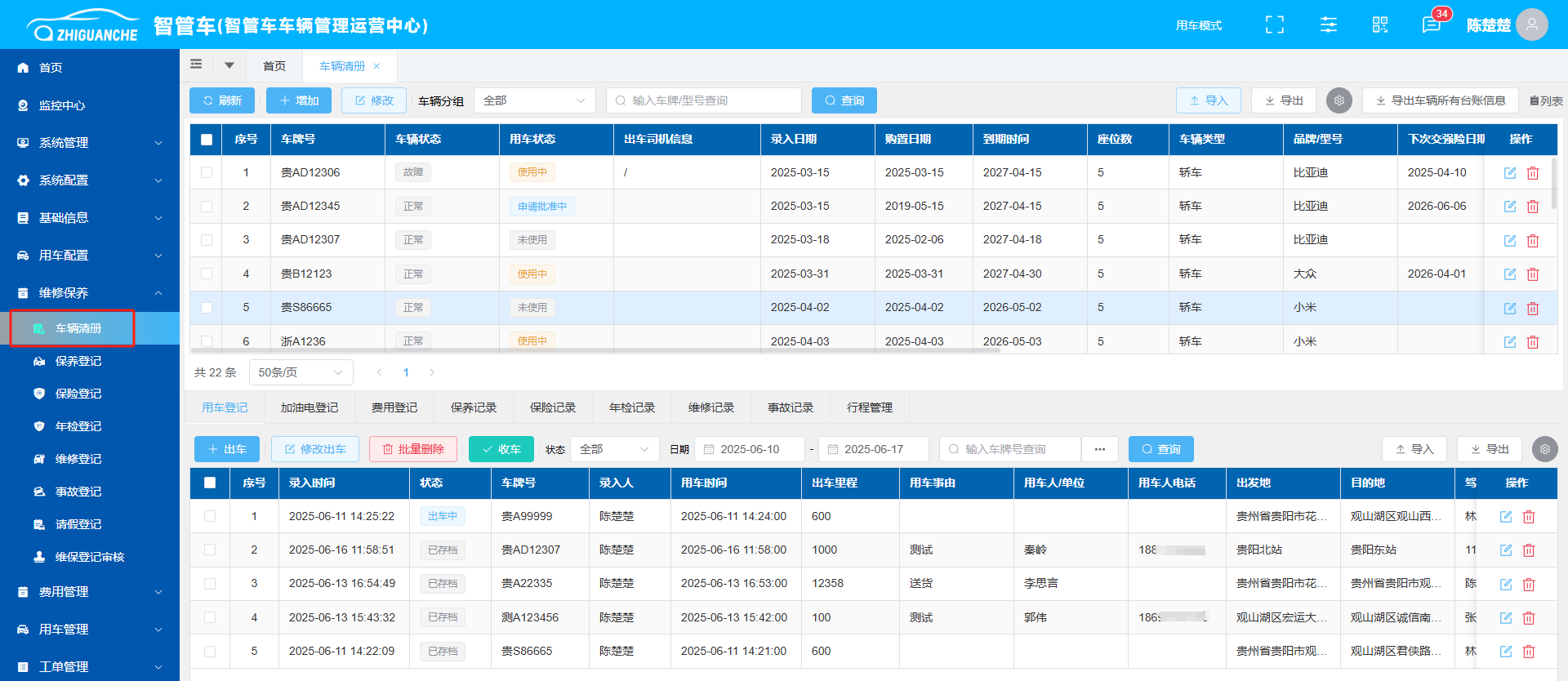Delete the 贵B12123 vehicle row
The width and height of the screenshot is (1568, 681).
(x=1533, y=274)
